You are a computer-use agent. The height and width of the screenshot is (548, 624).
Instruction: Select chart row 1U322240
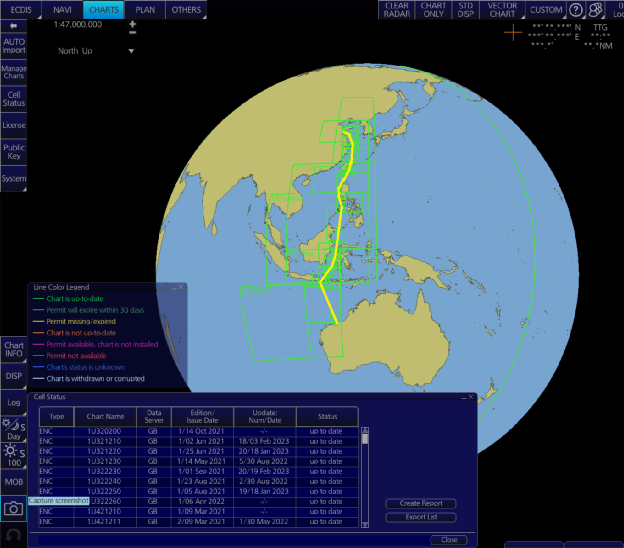199,482
